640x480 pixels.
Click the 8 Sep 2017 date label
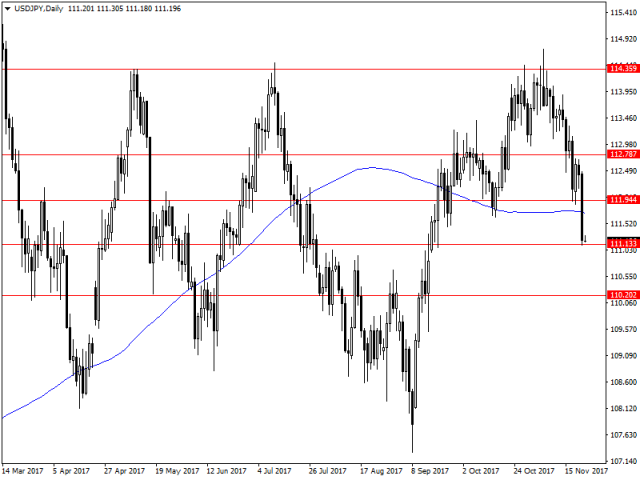[429, 471]
